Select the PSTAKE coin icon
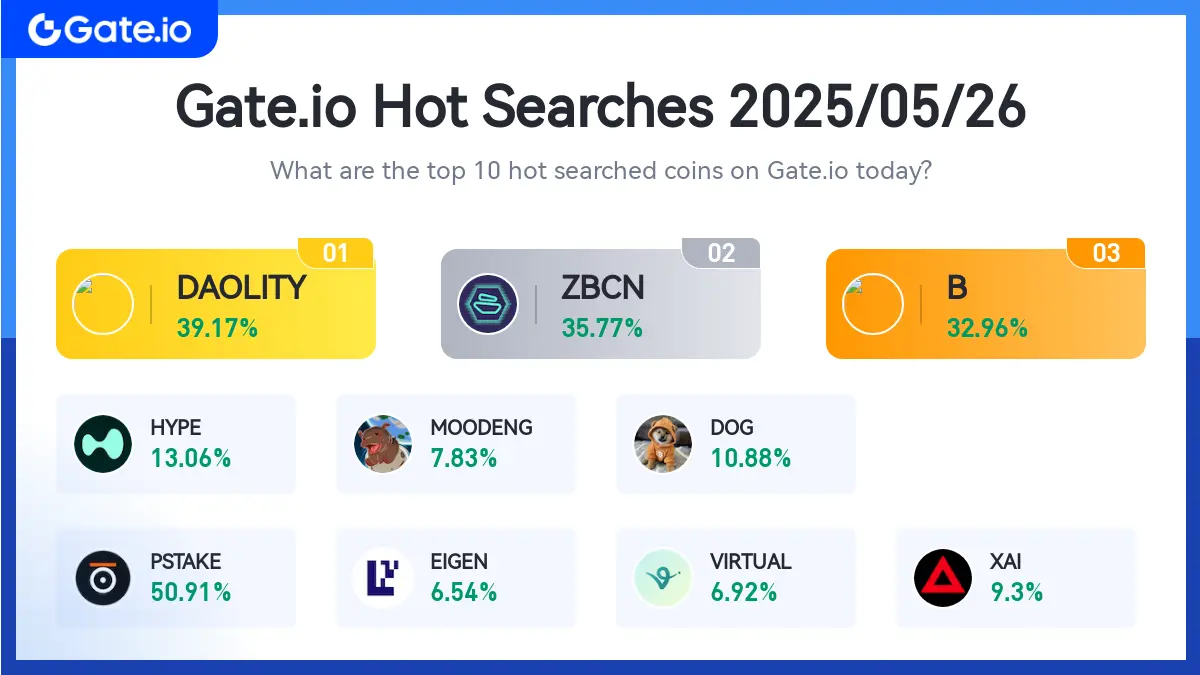This screenshot has width=1200, height=675. click(103, 577)
